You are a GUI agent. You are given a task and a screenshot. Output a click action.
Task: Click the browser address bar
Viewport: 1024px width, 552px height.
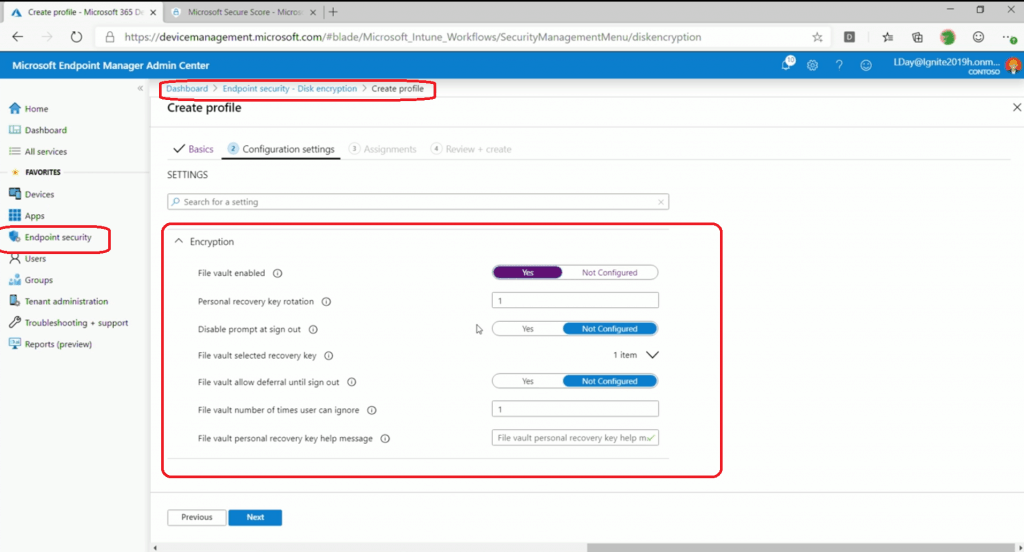coord(464,37)
